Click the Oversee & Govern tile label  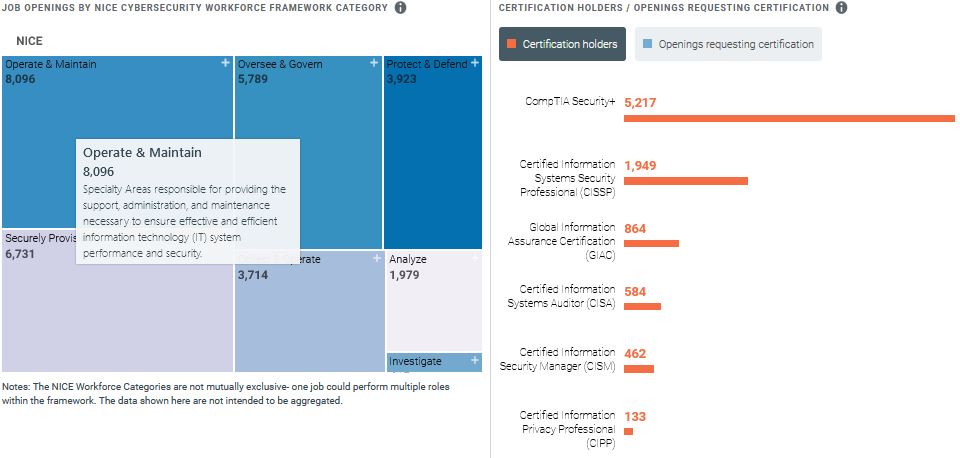(280, 65)
